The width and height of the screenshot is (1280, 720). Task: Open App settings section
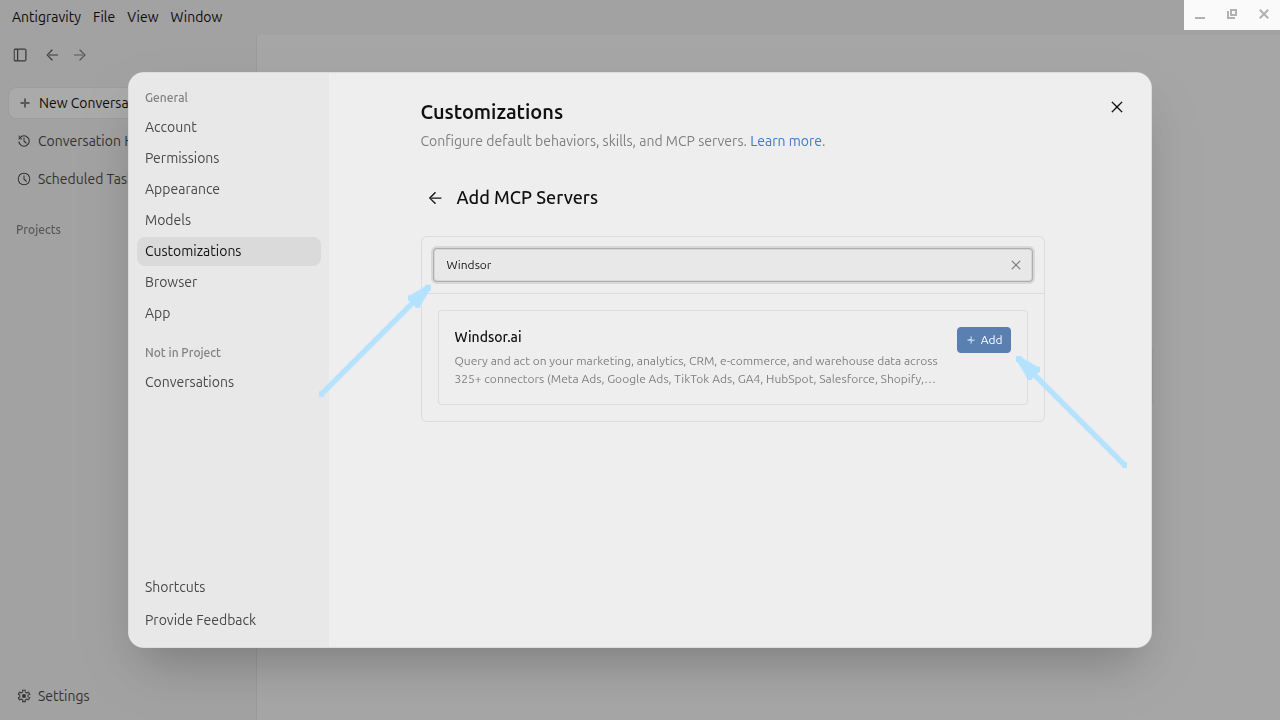point(229,313)
